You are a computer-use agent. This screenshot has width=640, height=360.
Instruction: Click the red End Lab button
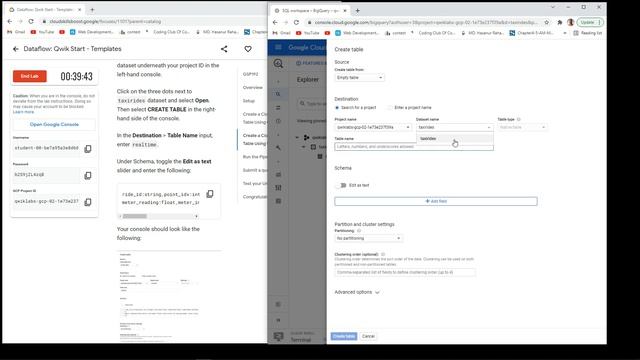point(29,76)
